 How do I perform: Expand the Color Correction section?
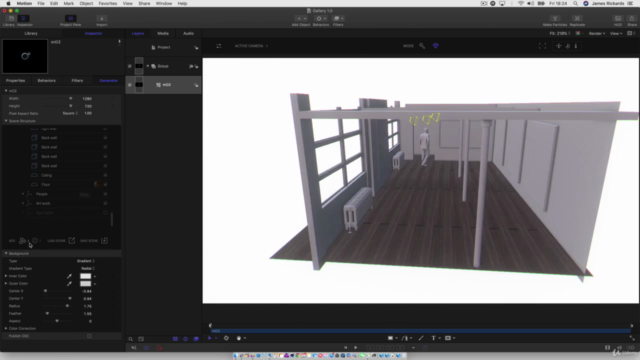tap(6, 328)
